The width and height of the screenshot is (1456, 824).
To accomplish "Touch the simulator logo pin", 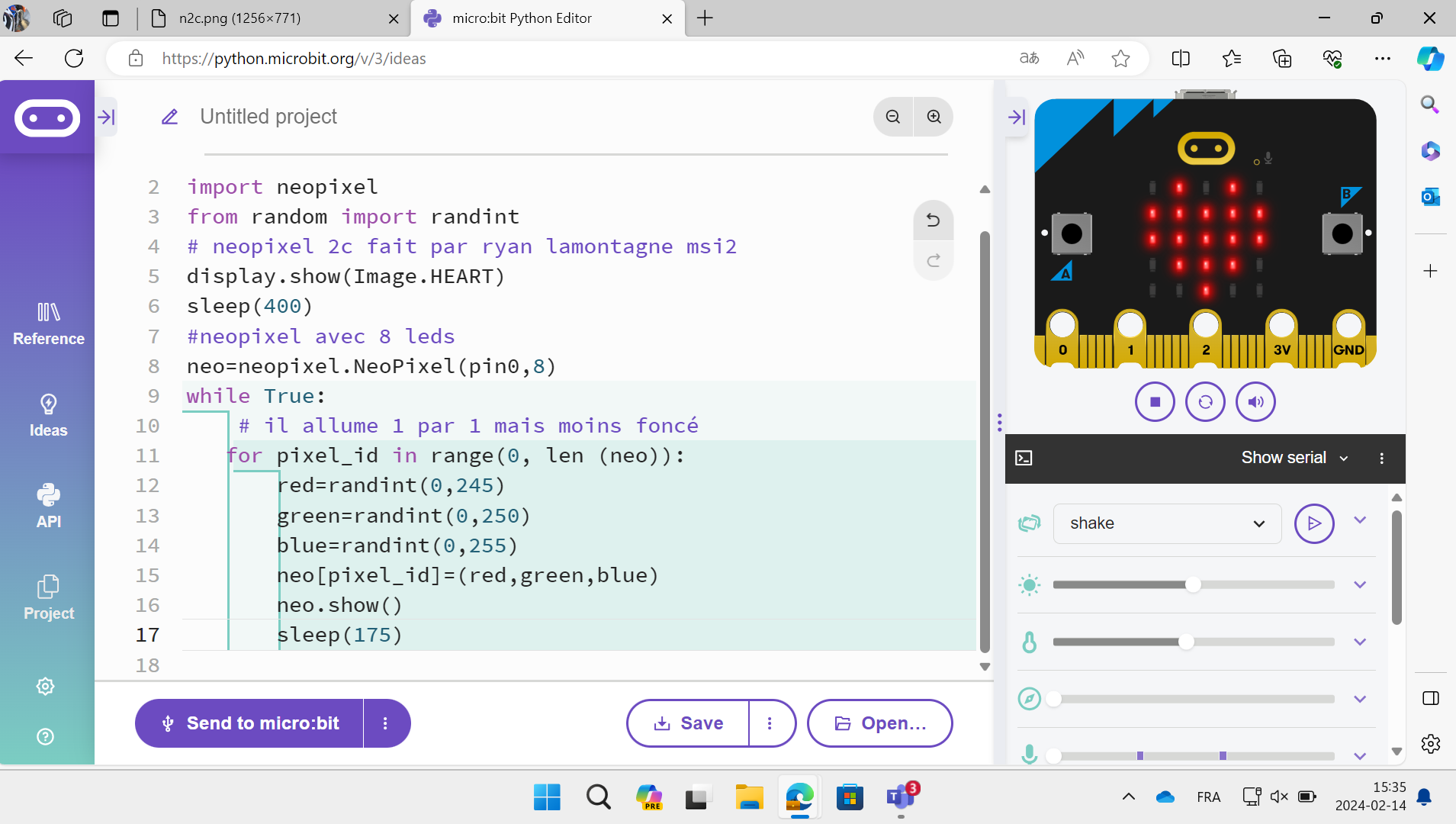I will click(1206, 148).
